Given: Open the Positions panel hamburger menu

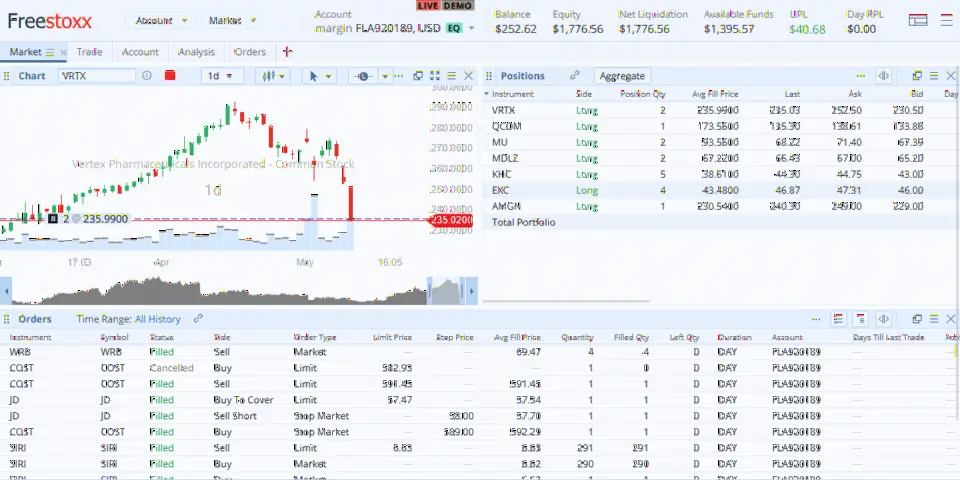Looking at the screenshot, I should click(x=934, y=76).
